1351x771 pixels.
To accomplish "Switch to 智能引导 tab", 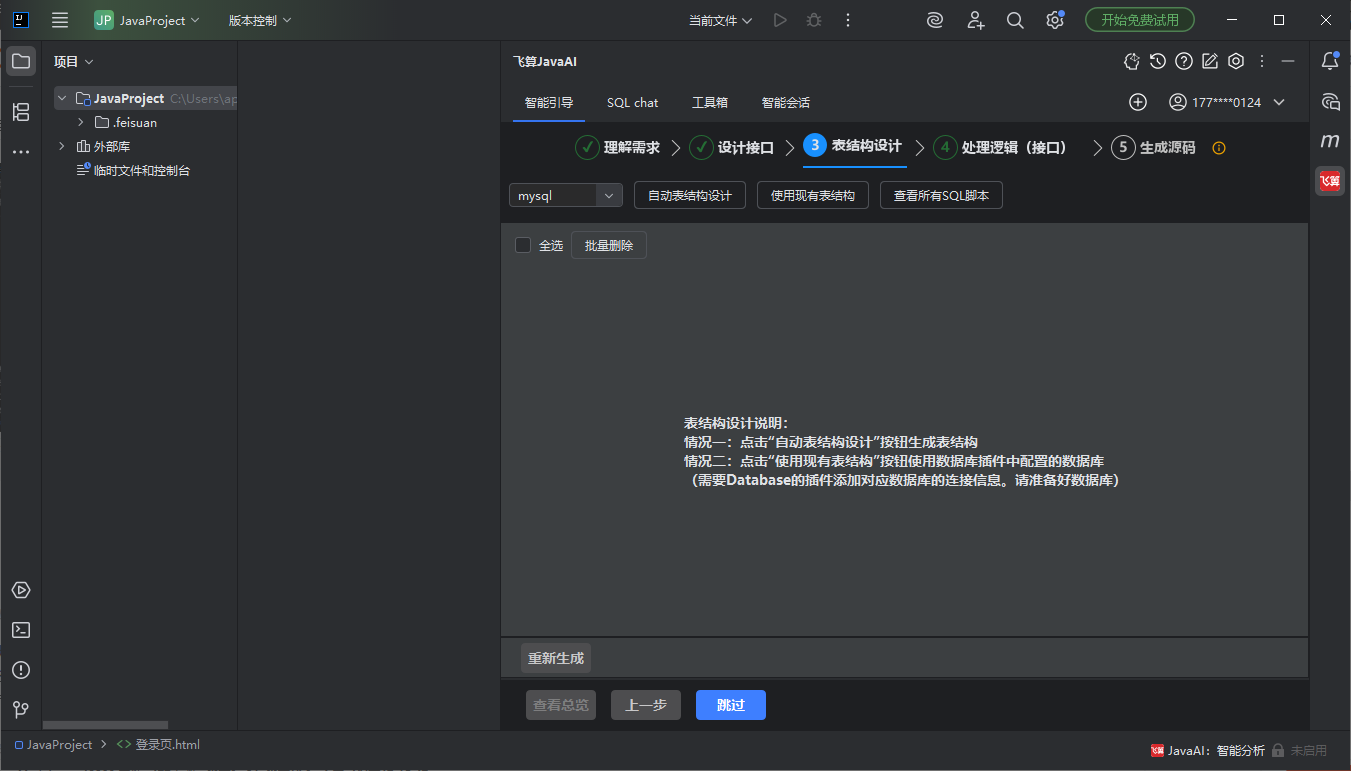I will tap(549, 102).
